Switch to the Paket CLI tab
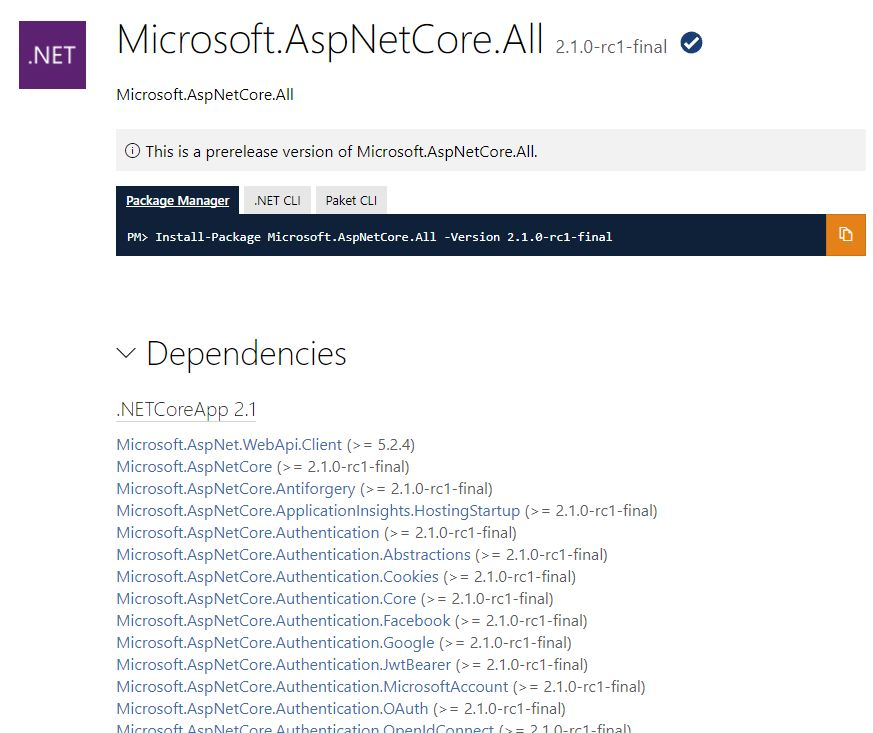The width and height of the screenshot is (873, 733). [351, 200]
